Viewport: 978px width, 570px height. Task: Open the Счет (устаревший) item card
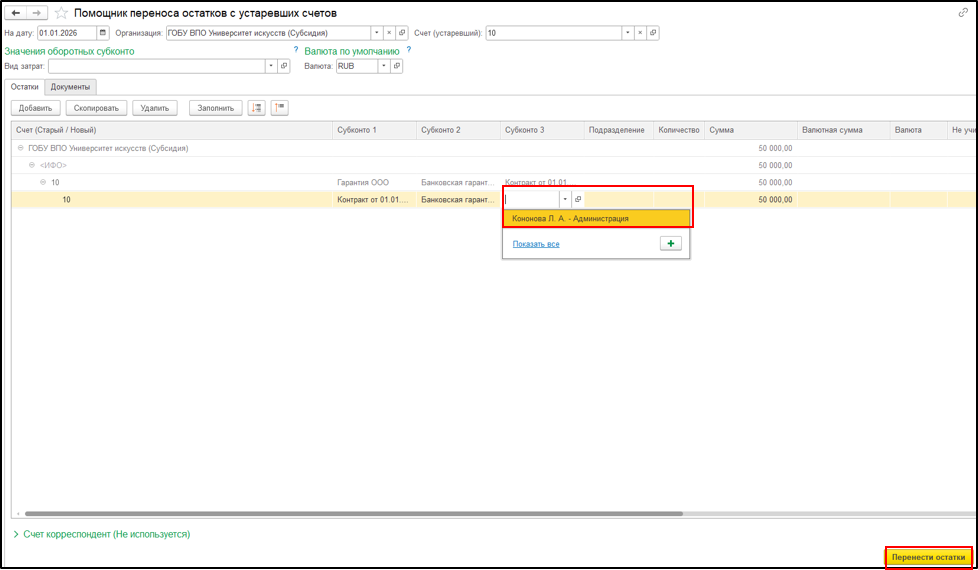coord(653,33)
